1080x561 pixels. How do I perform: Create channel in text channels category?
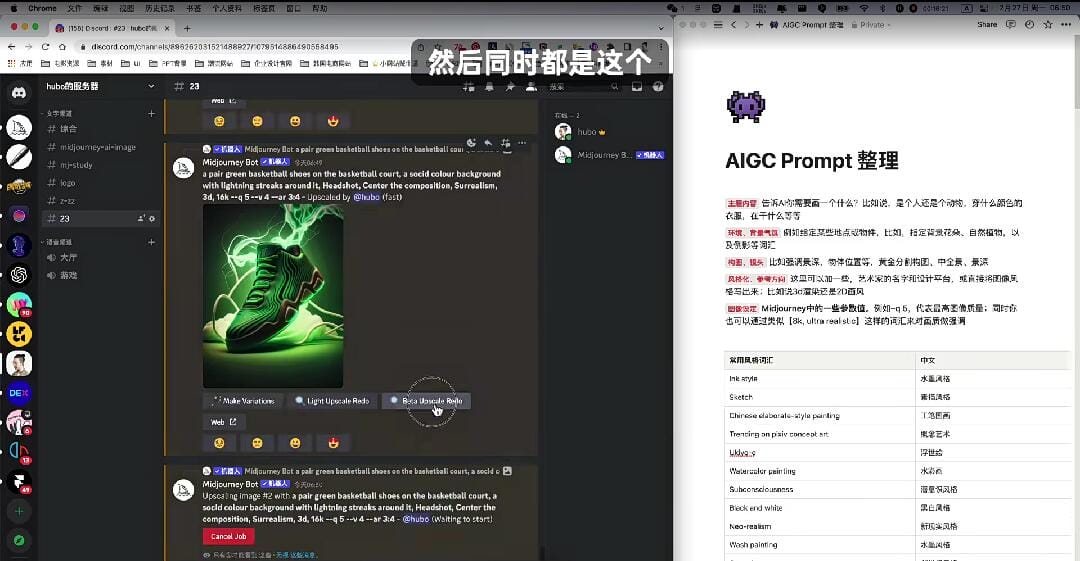[x=152, y=113]
